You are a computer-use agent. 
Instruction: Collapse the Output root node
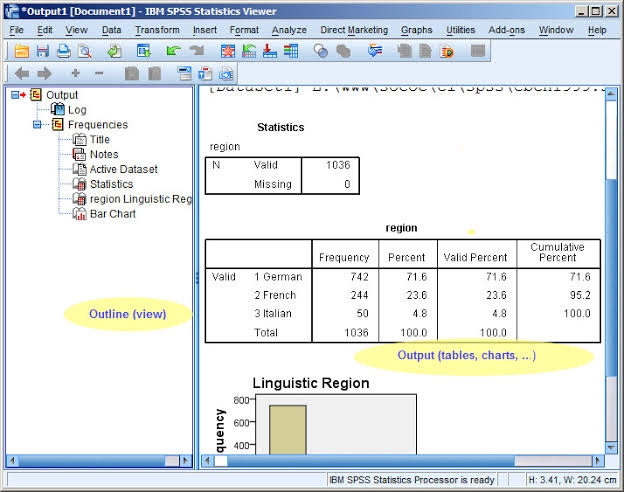pyautogui.click(x=15, y=95)
